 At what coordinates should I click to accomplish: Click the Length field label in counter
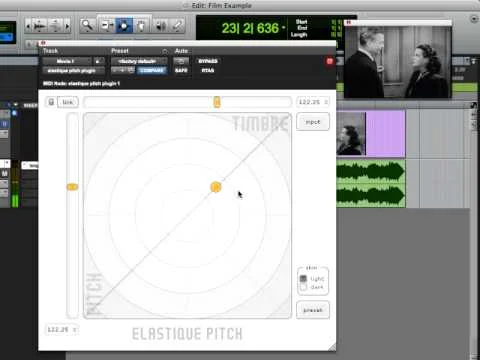tap(299, 34)
